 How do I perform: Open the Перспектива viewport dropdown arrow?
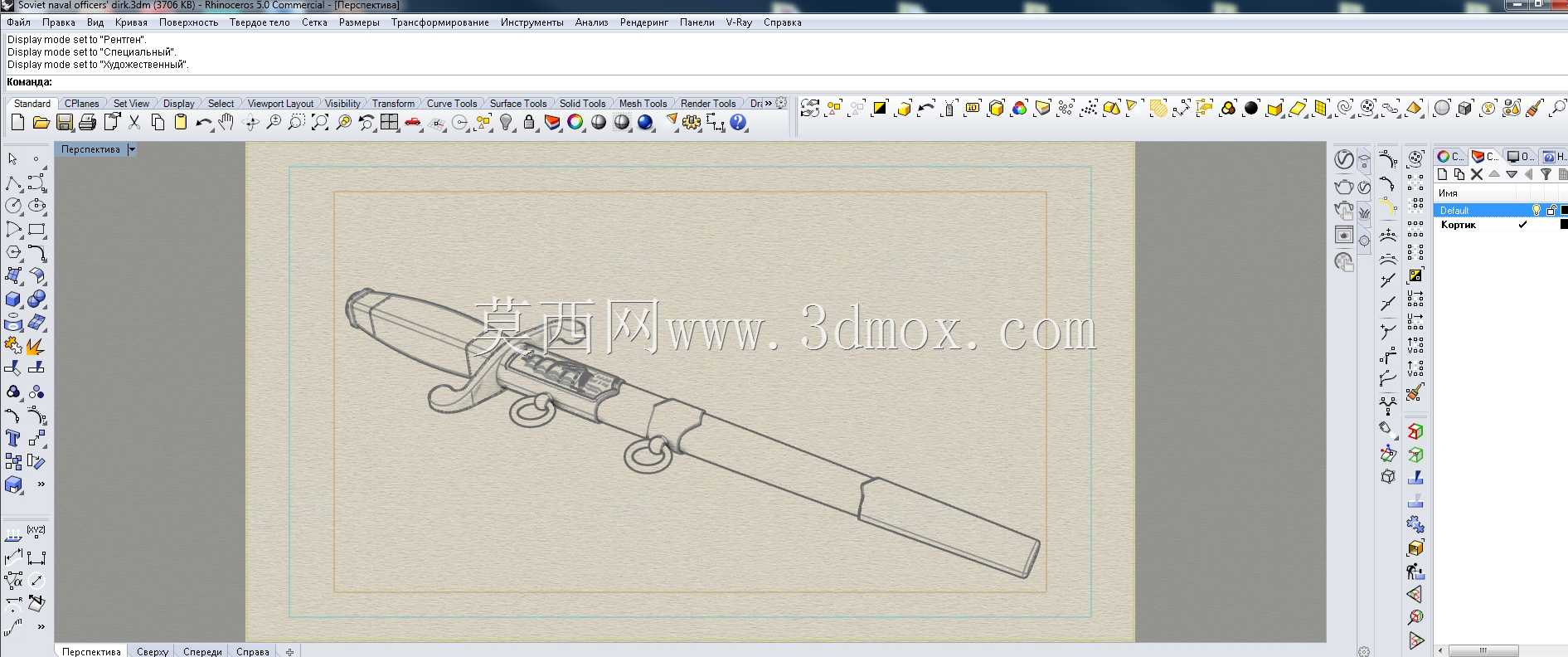click(x=131, y=149)
